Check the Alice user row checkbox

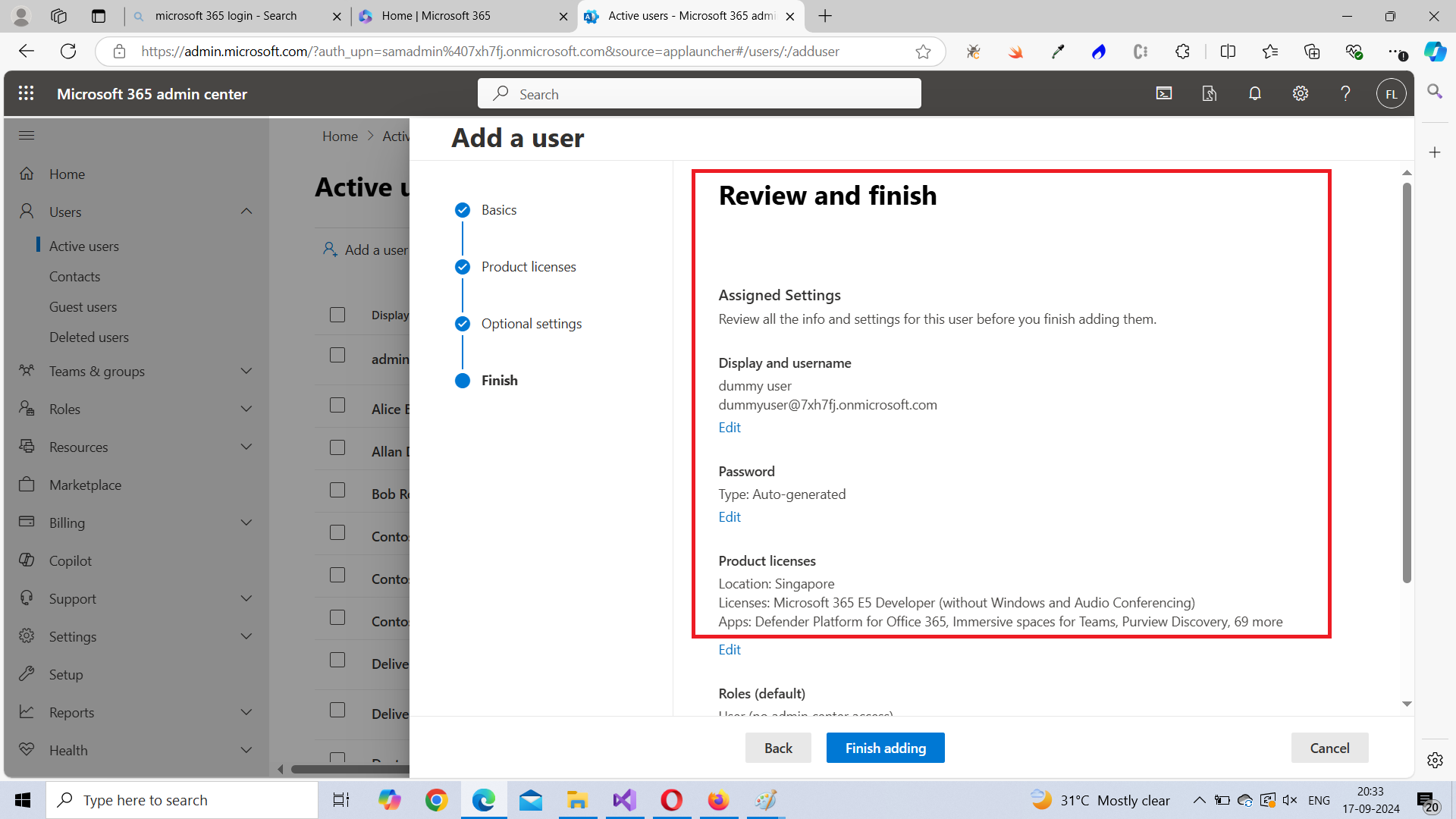click(337, 405)
